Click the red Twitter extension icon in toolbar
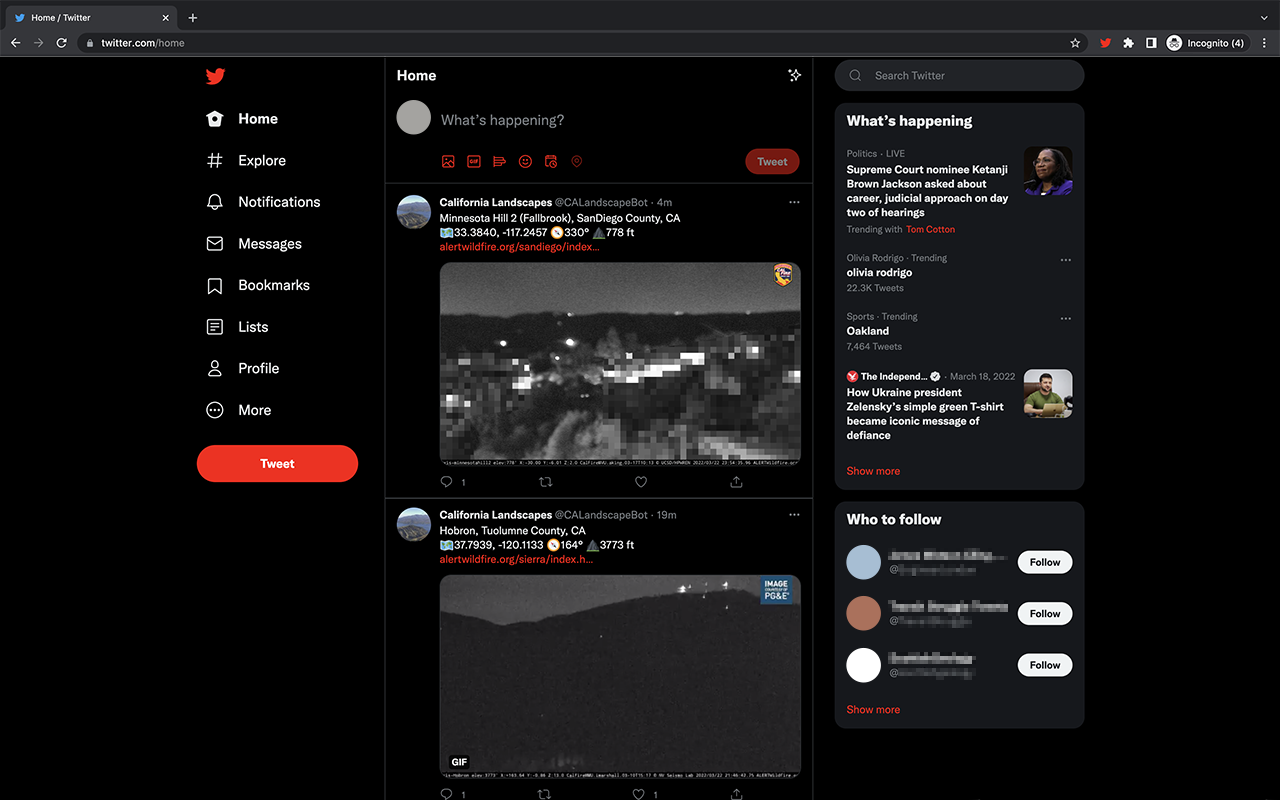1280x800 pixels. coord(1105,43)
